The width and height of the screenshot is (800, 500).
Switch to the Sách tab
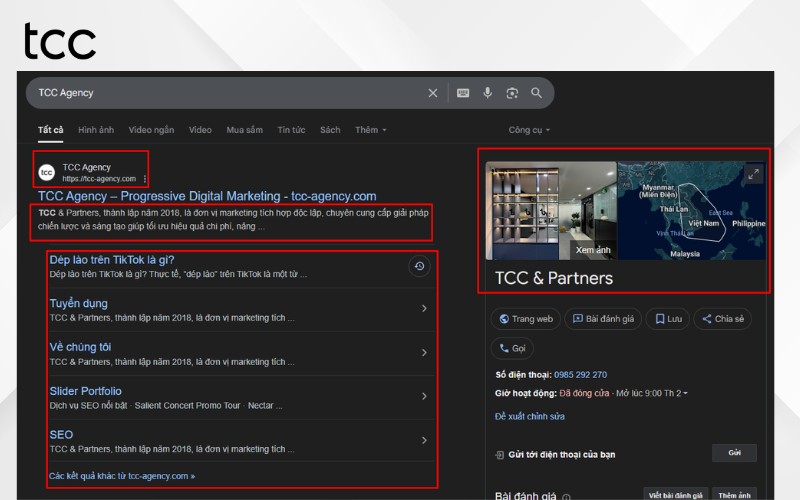[x=330, y=130]
